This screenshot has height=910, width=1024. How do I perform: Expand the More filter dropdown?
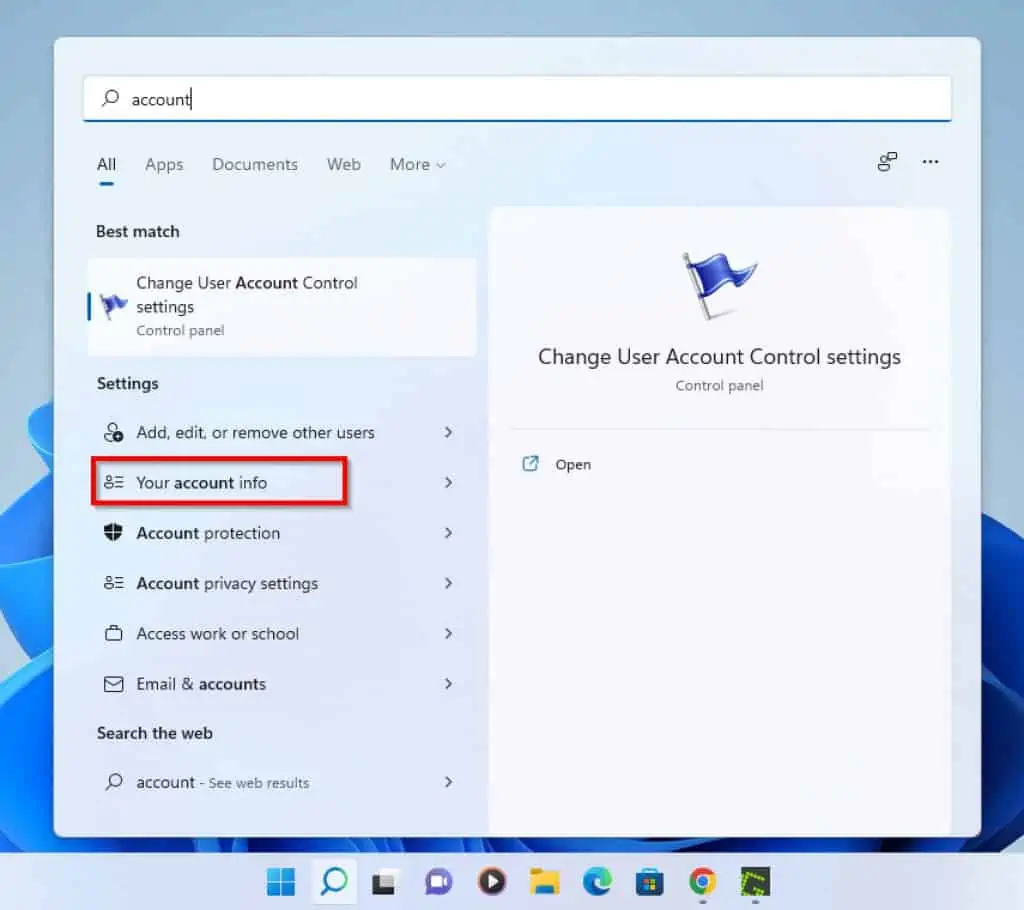pos(417,165)
